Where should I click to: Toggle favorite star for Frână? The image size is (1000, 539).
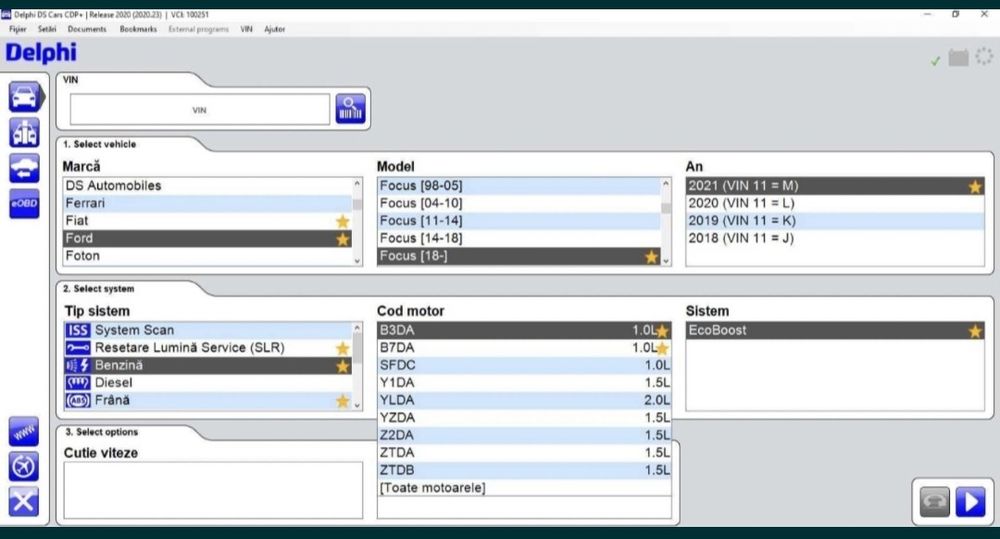[x=342, y=401]
